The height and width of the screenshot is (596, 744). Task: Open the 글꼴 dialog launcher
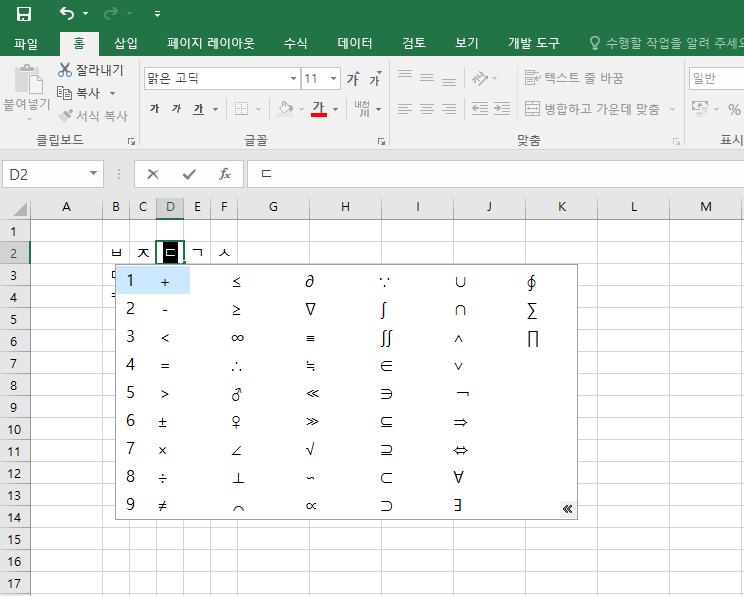pos(381,141)
